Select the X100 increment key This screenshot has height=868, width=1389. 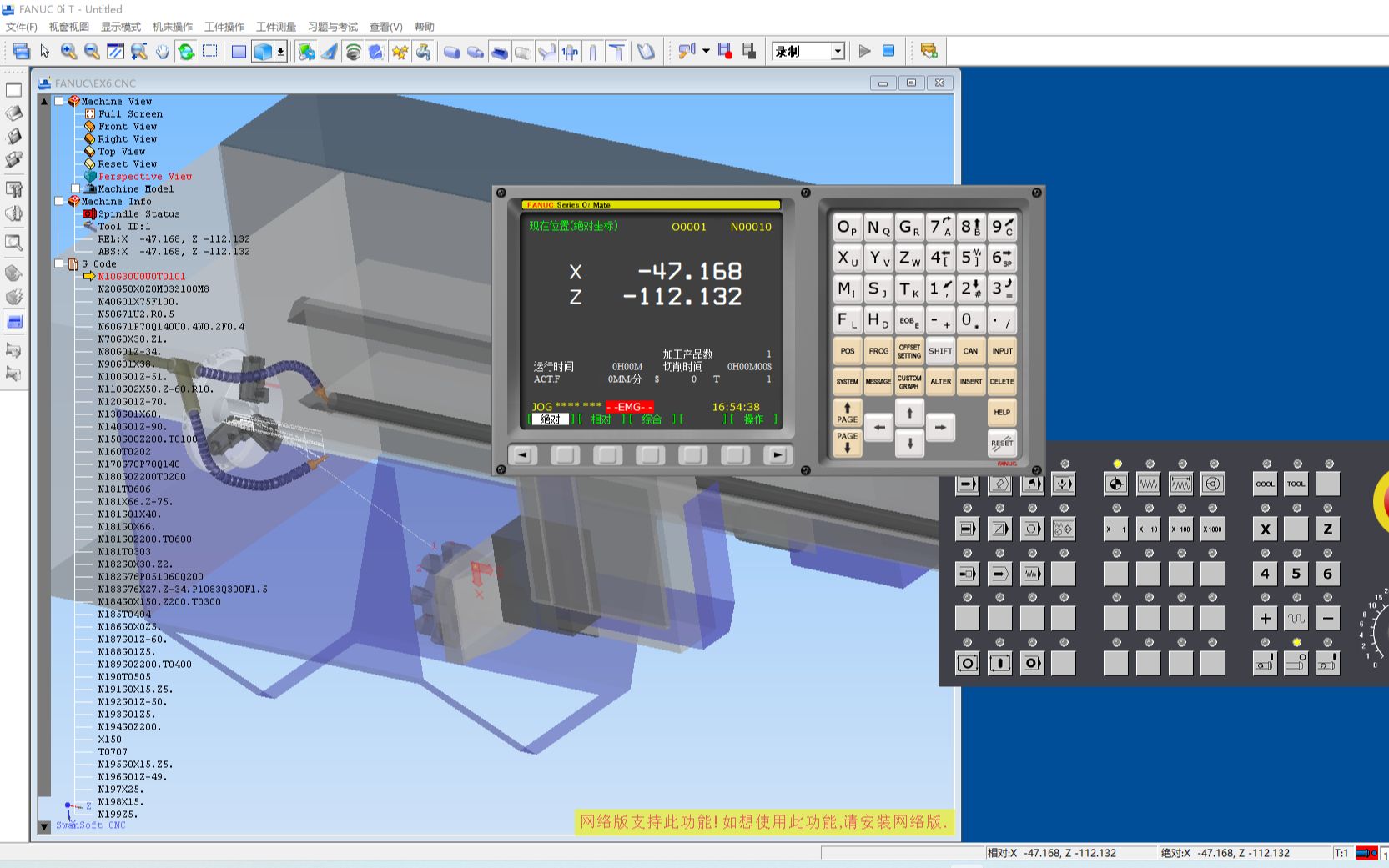click(1180, 529)
